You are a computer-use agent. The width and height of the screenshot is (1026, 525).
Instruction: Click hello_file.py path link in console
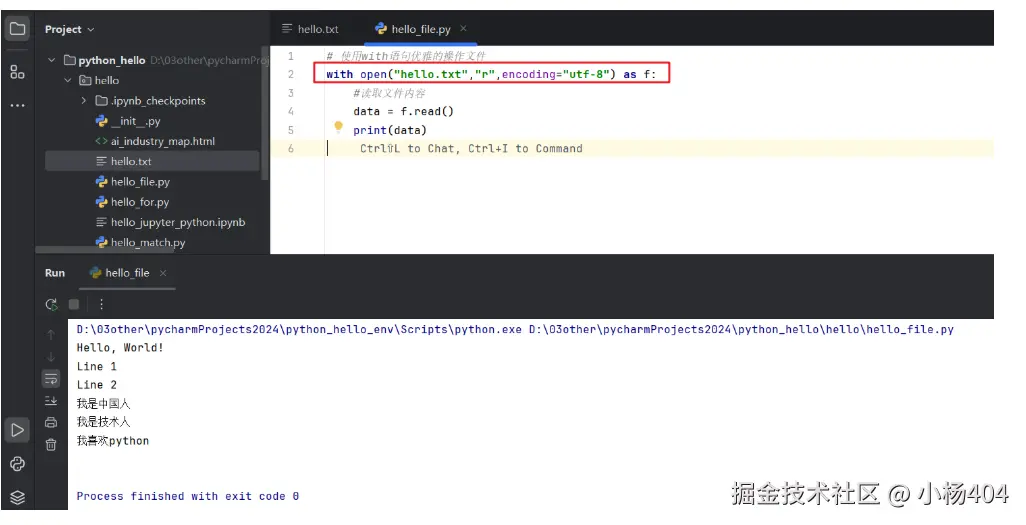pos(741,329)
